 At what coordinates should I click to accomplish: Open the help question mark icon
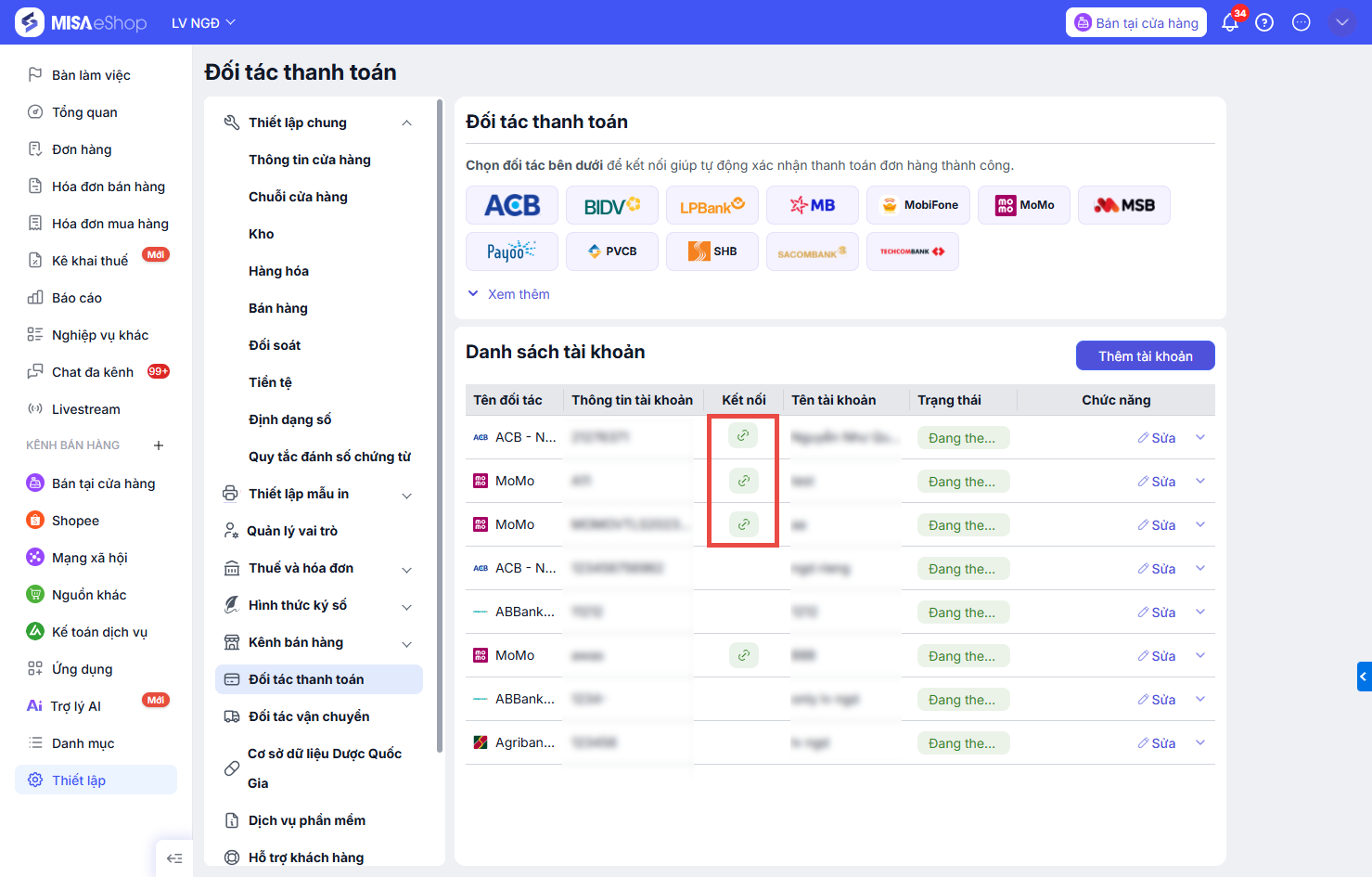1264,23
